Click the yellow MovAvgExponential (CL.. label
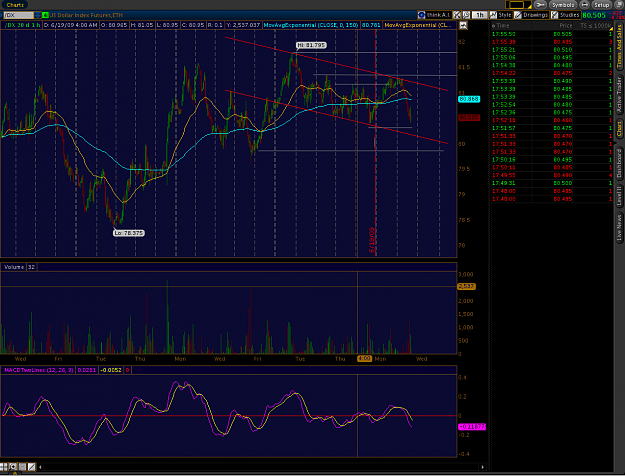This screenshot has width=625, height=476. (x=419, y=25)
